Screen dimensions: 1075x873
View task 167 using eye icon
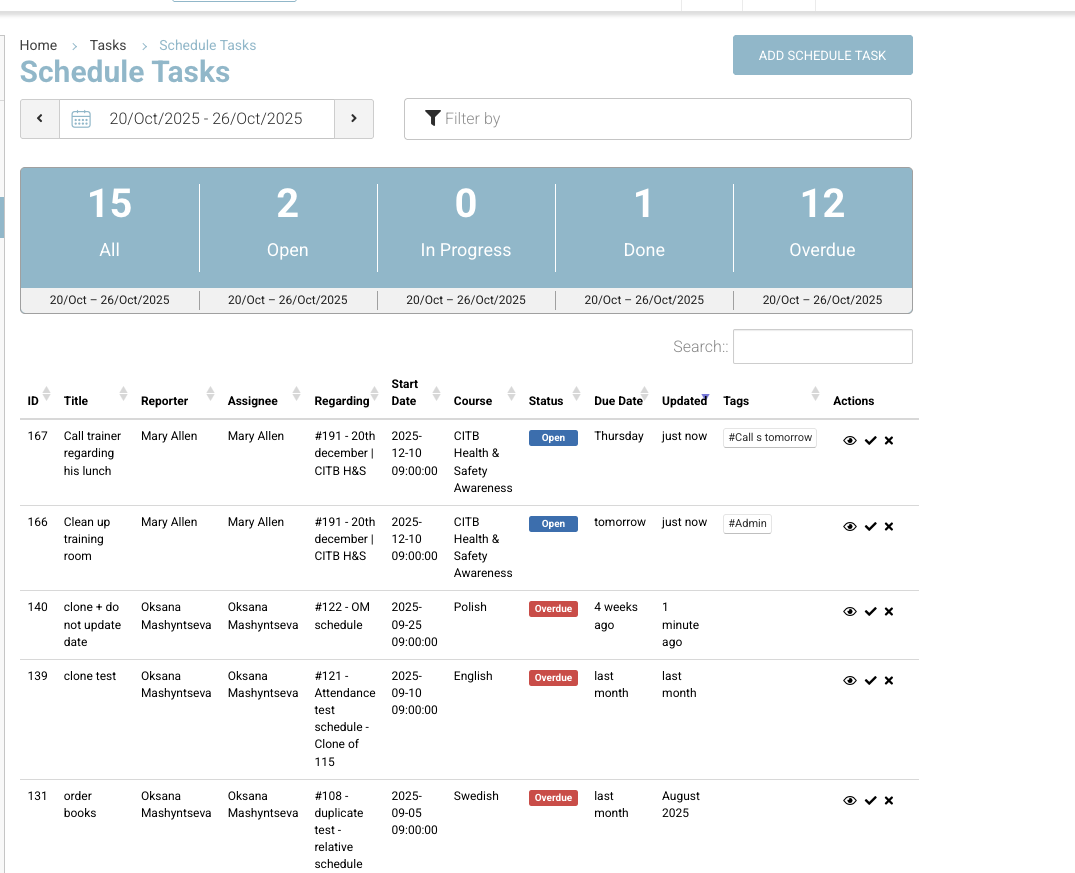pyautogui.click(x=850, y=441)
